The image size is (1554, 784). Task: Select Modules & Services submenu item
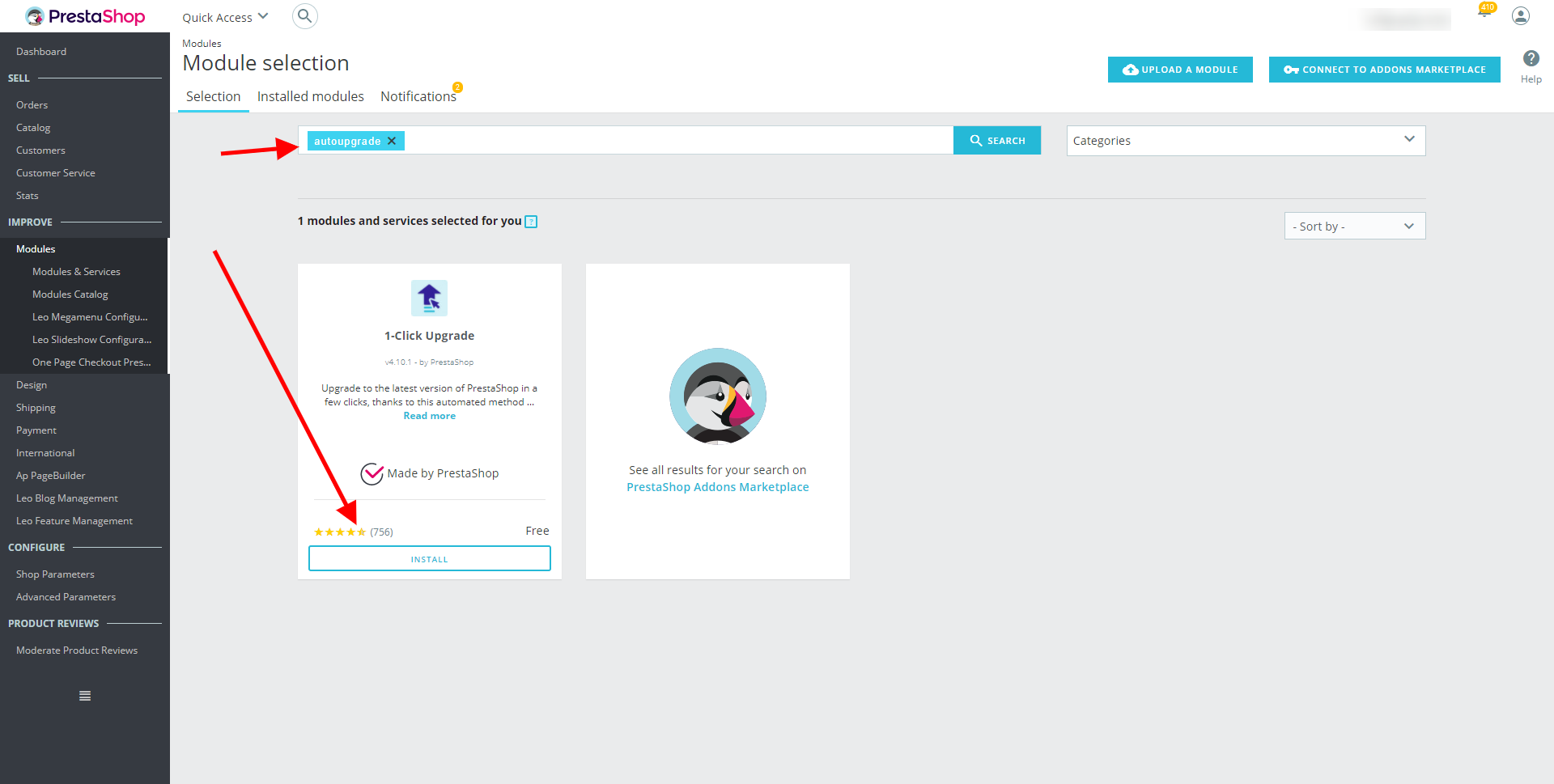click(x=76, y=272)
